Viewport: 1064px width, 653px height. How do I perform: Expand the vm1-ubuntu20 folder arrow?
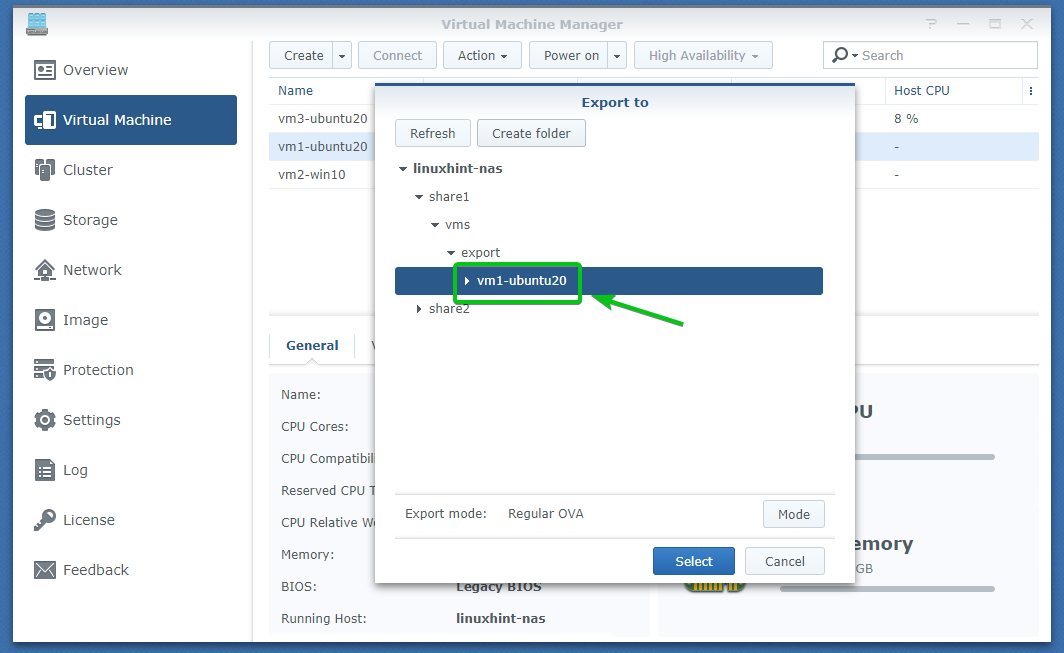pyautogui.click(x=467, y=281)
